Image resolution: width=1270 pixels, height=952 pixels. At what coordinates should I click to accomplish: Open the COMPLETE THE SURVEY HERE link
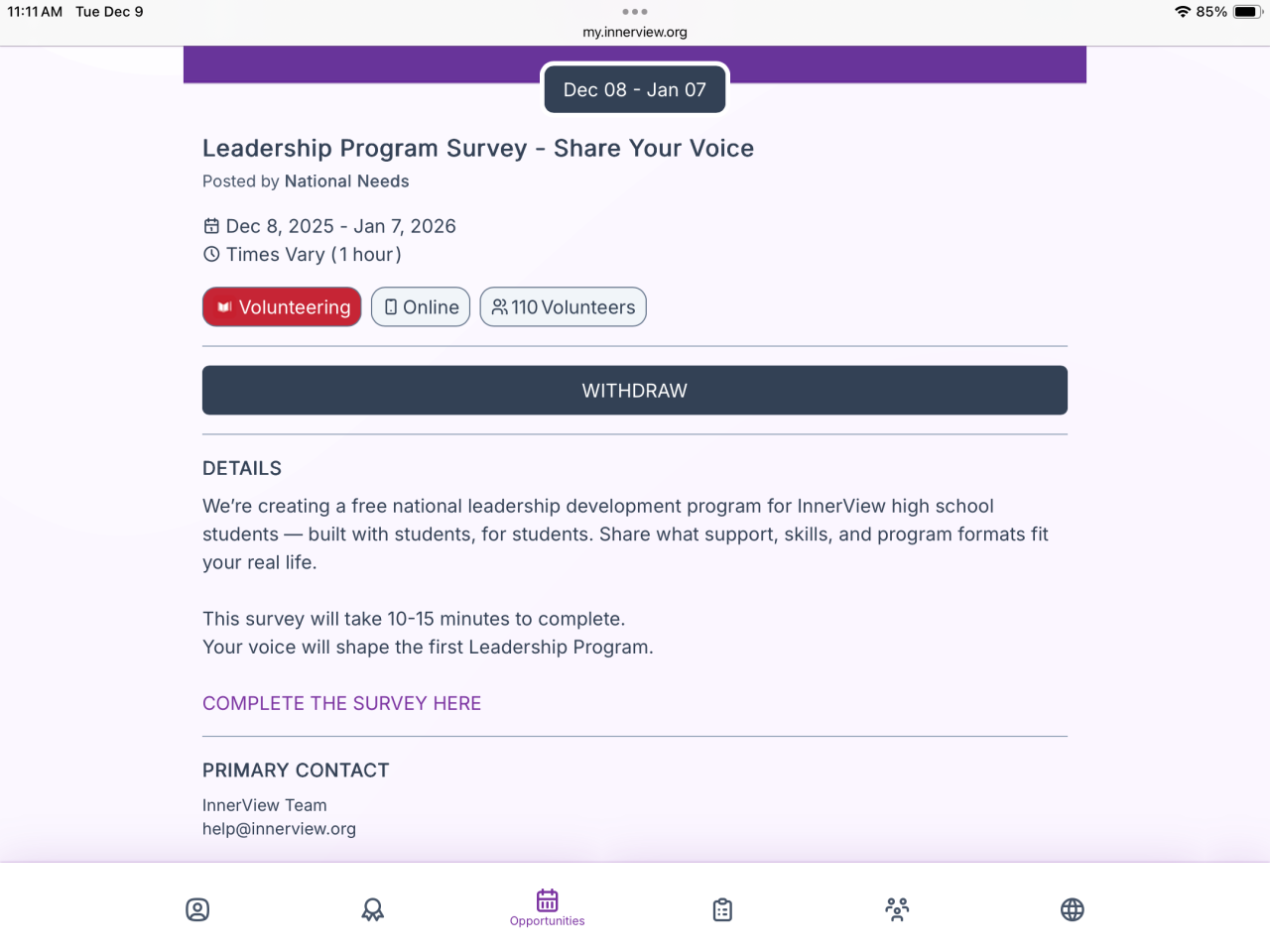[341, 703]
